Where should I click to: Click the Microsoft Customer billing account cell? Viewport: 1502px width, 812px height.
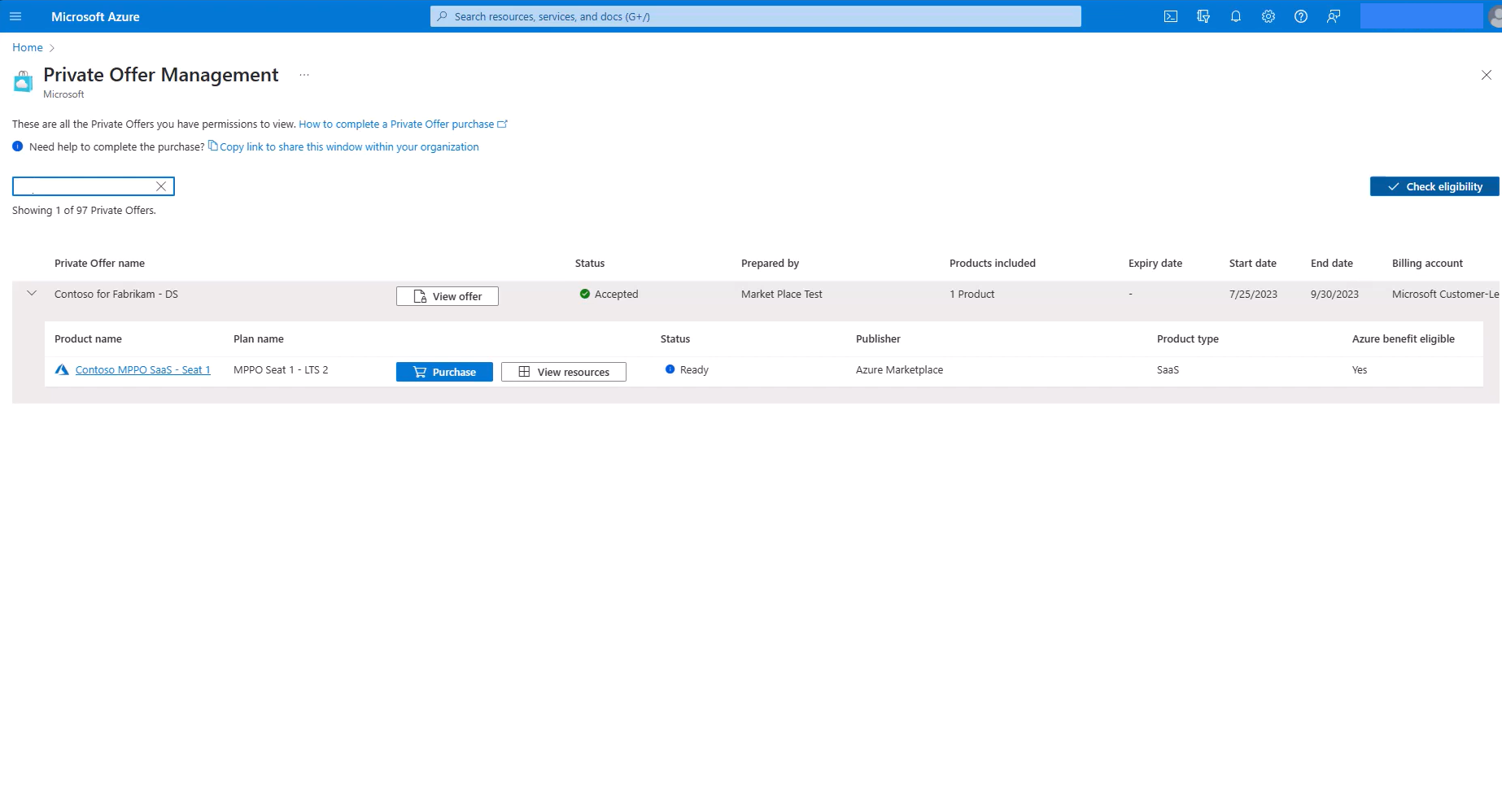(1445, 294)
